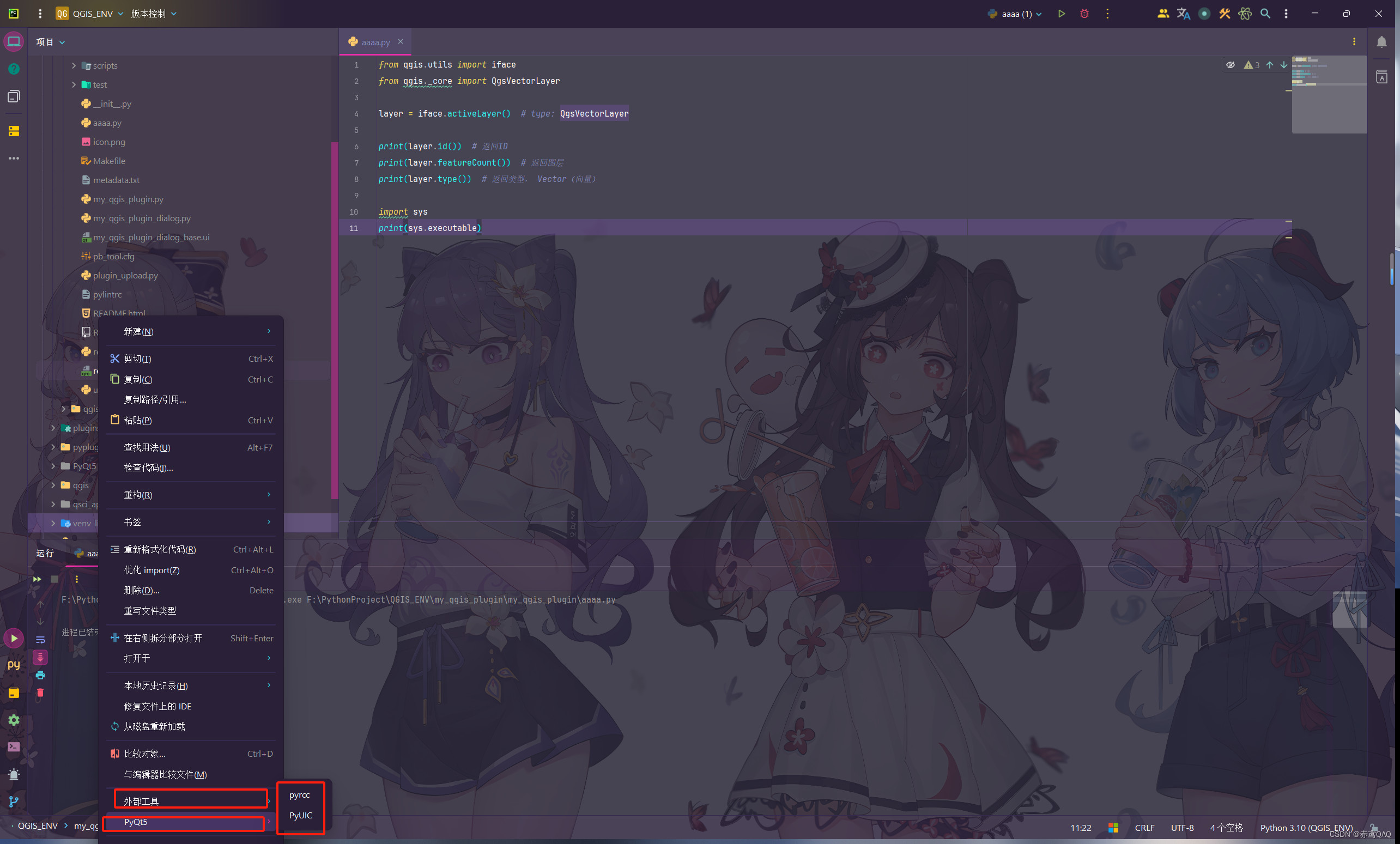Open the aaaa (1) run configuration dropdown
The width and height of the screenshot is (1400, 844).
tap(1015, 14)
